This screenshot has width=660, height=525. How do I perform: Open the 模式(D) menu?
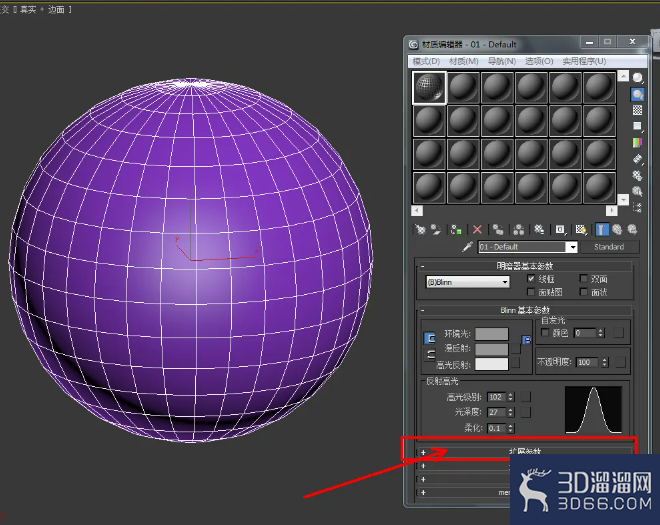click(x=426, y=61)
